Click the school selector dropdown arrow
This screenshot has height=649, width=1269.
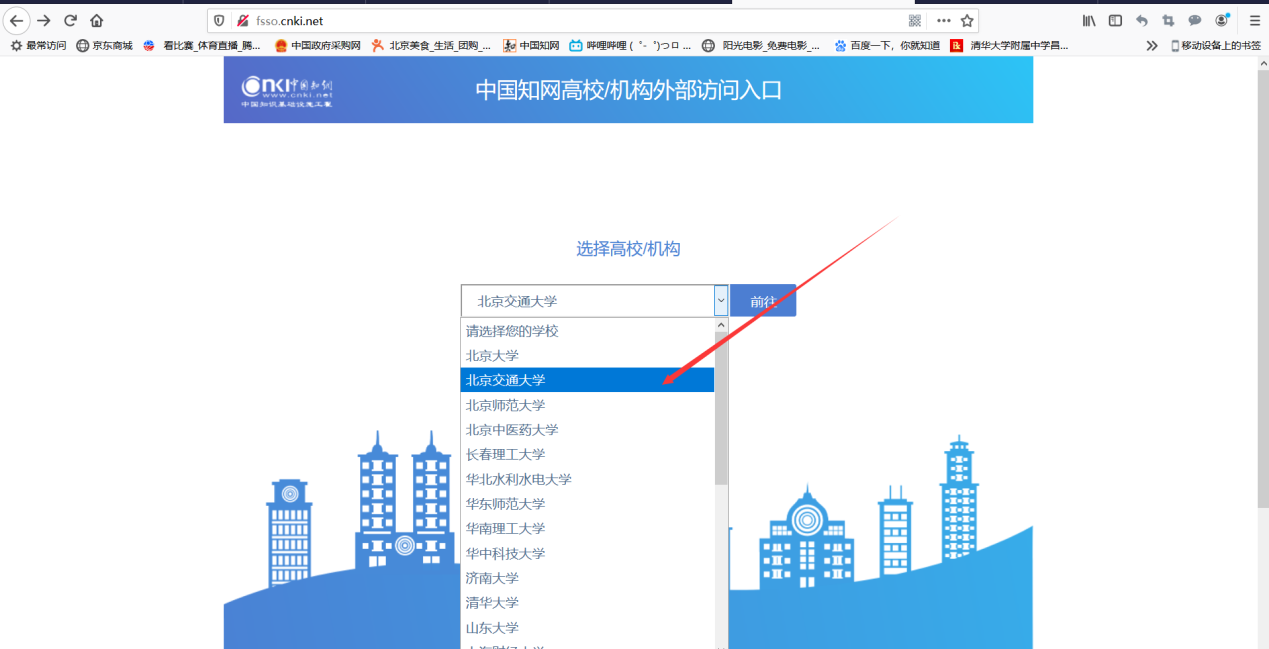coord(720,301)
